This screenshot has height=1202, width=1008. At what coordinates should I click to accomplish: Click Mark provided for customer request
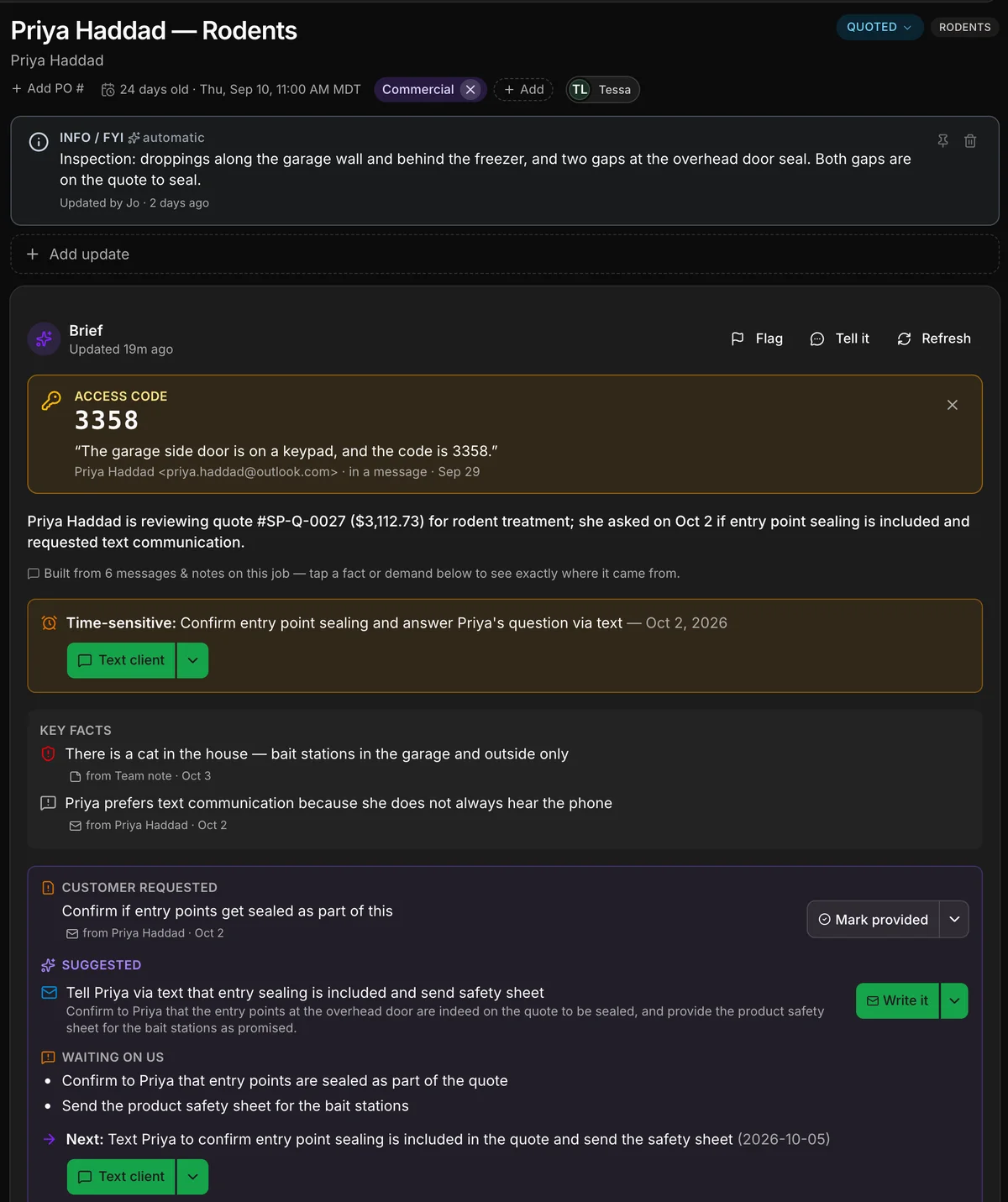pos(874,920)
